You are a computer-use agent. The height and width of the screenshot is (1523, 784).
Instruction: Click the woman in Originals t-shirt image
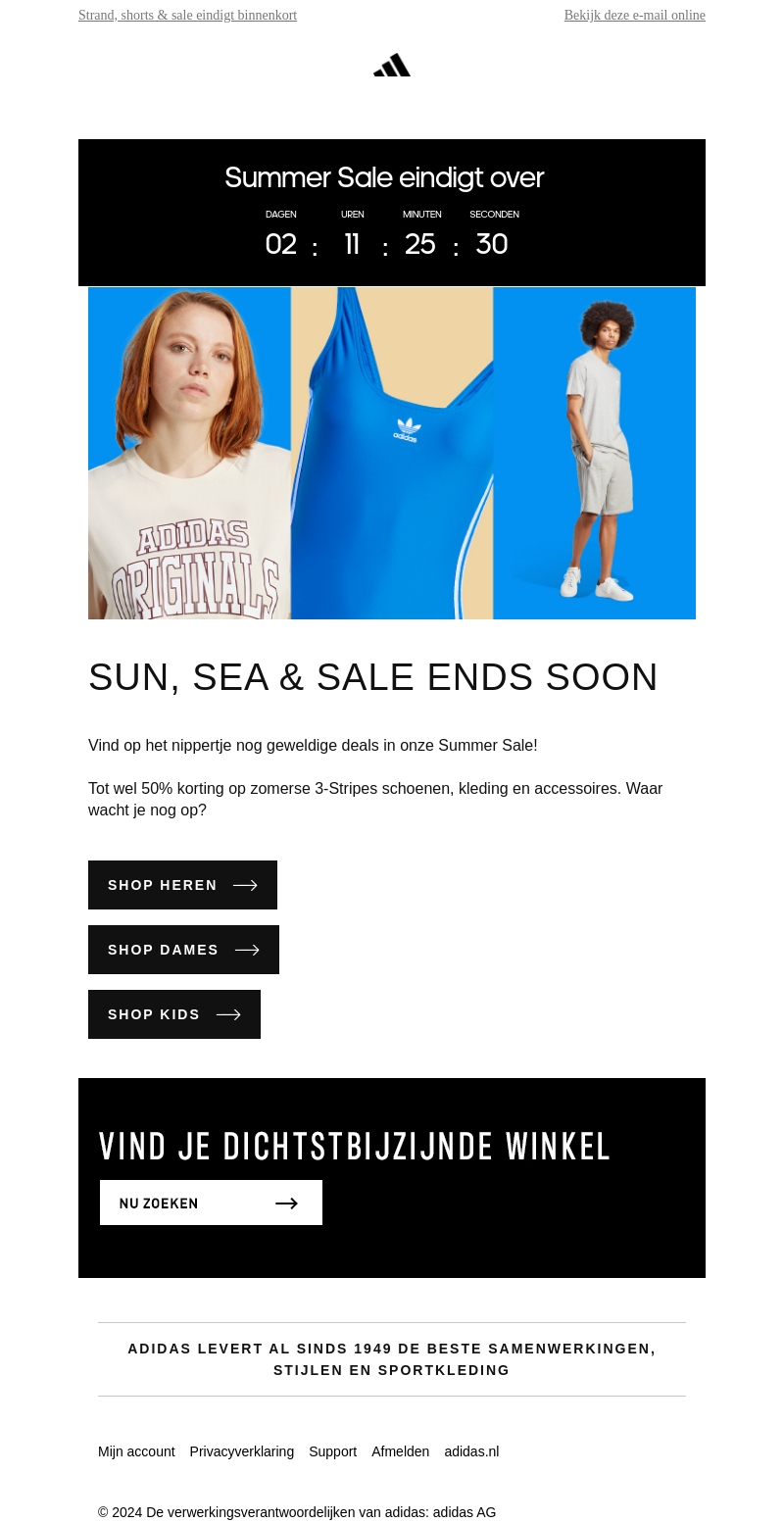(x=189, y=453)
